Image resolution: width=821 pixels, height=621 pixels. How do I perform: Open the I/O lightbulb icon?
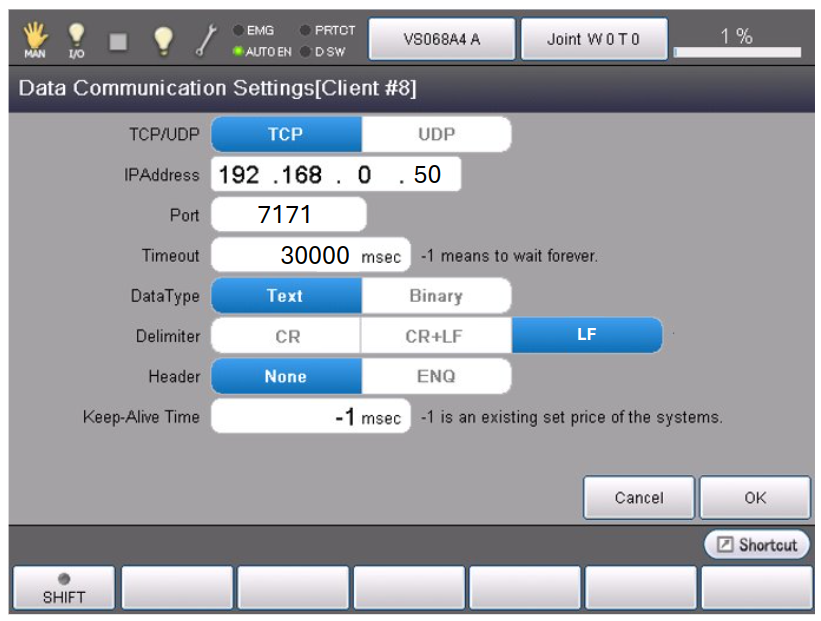pos(76,40)
